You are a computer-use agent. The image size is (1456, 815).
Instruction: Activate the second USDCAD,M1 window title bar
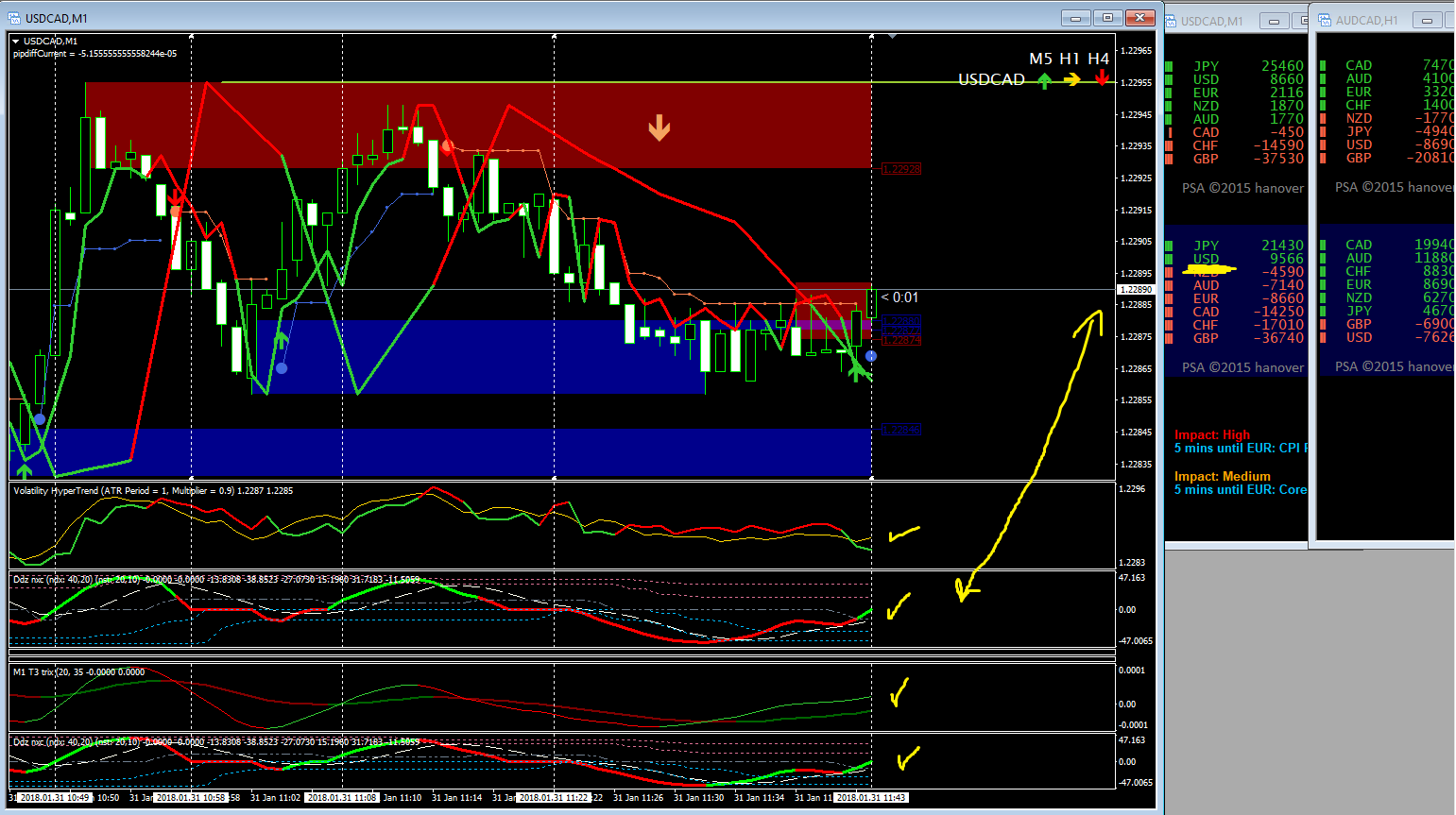click(1212, 21)
